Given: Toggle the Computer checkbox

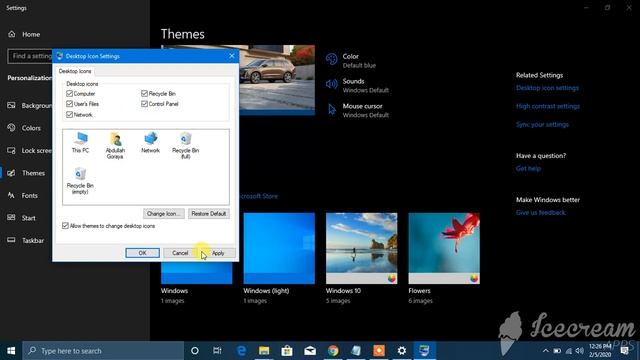Looking at the screenshot, I should 69,93.
